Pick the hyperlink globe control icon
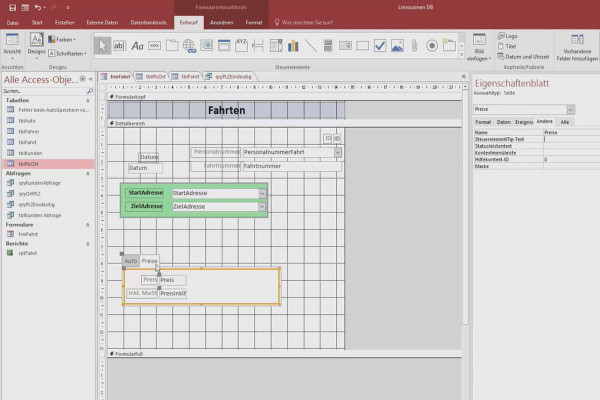The width and height of the screenshot is (600, 400). [x=189, y=46]
